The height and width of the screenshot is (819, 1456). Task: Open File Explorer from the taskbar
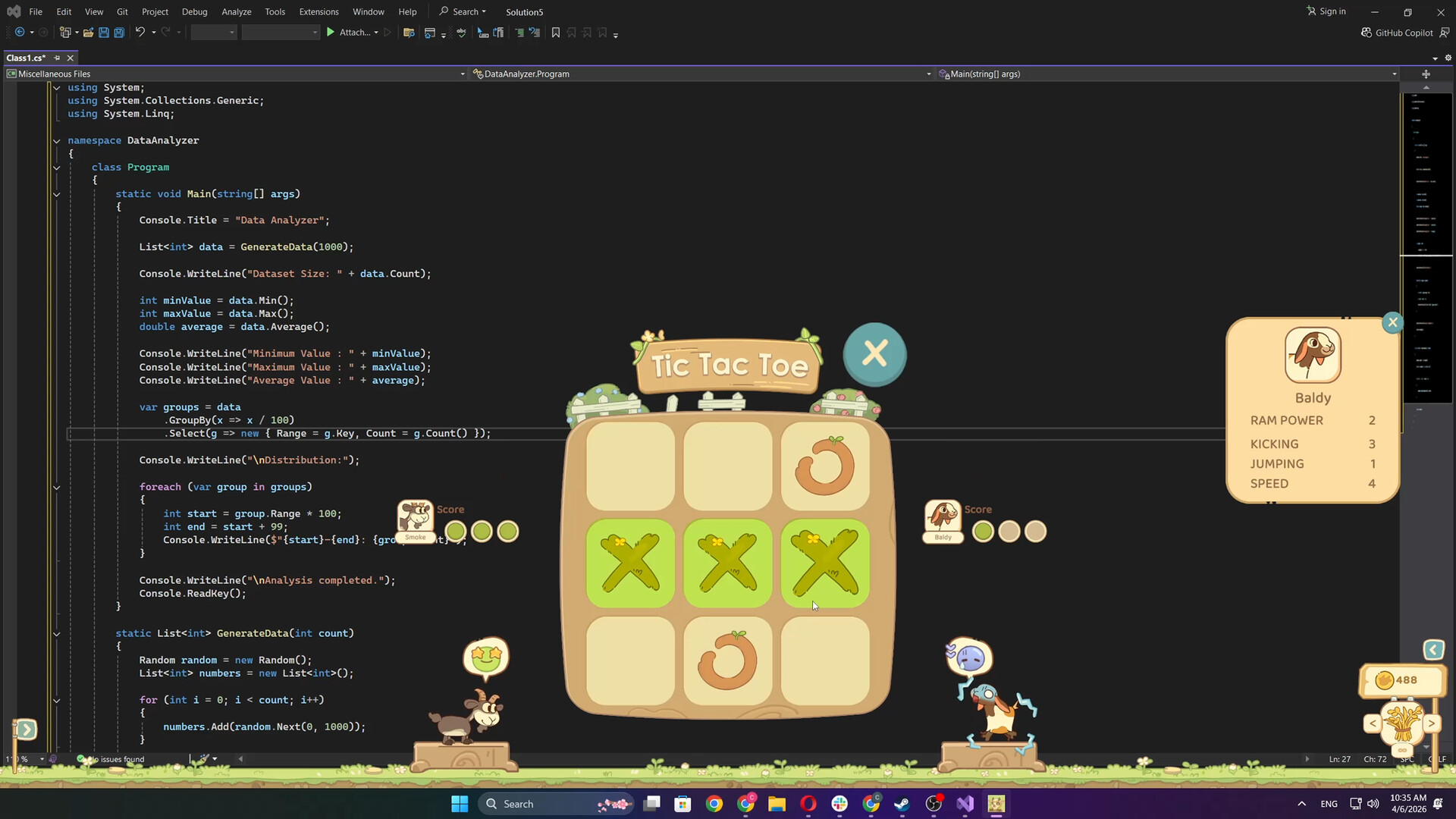pyautogui.click(x=777, y=804)
